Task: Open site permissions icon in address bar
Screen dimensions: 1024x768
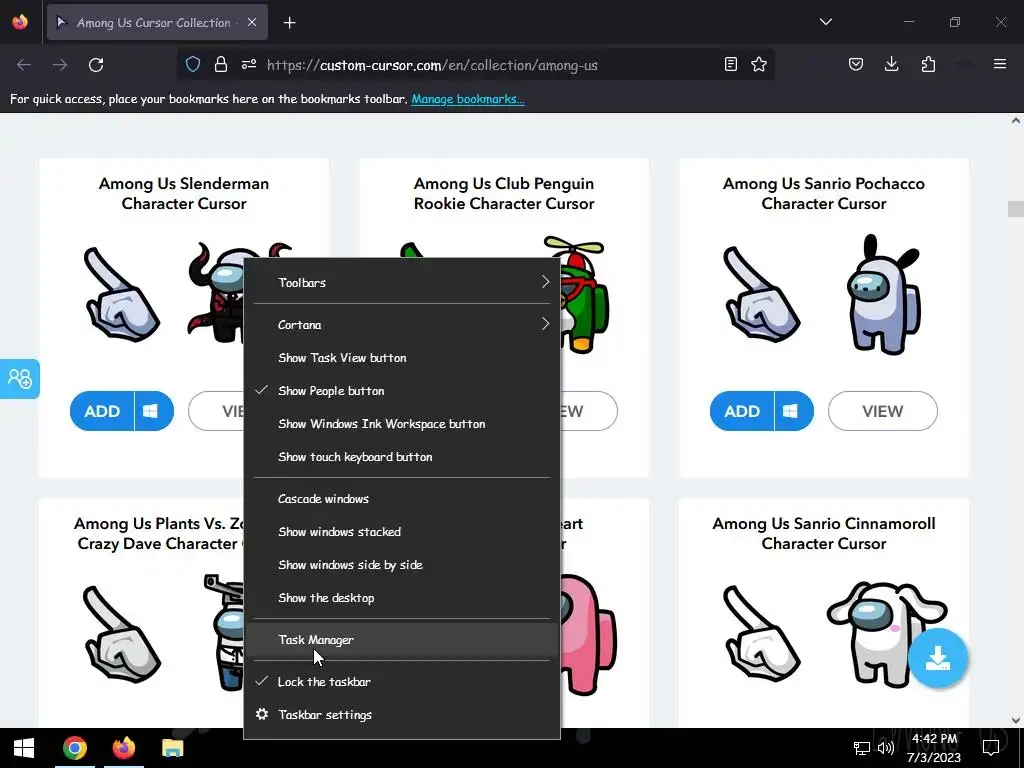Action: click(249, 64)
